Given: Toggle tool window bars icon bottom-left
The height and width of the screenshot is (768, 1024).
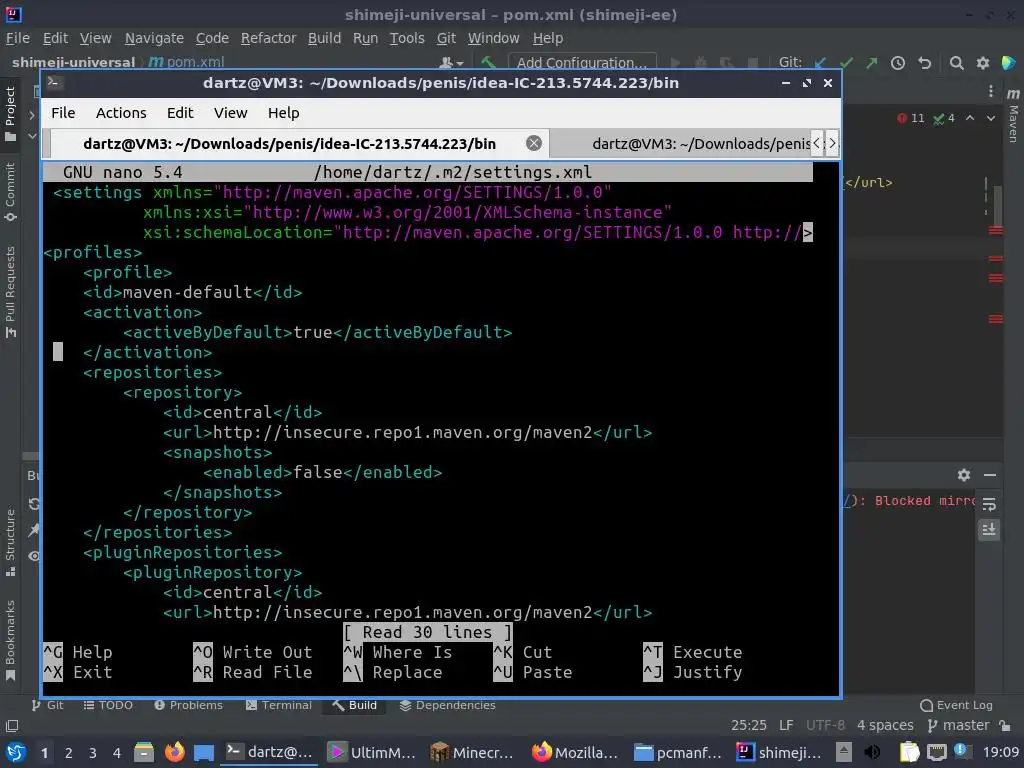Looking at the screenshot, I should 12,726.
